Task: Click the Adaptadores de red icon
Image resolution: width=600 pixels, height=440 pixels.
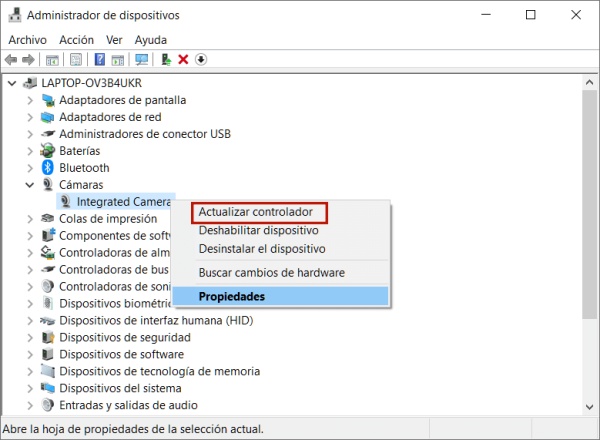Action: (x=47, y=117)
